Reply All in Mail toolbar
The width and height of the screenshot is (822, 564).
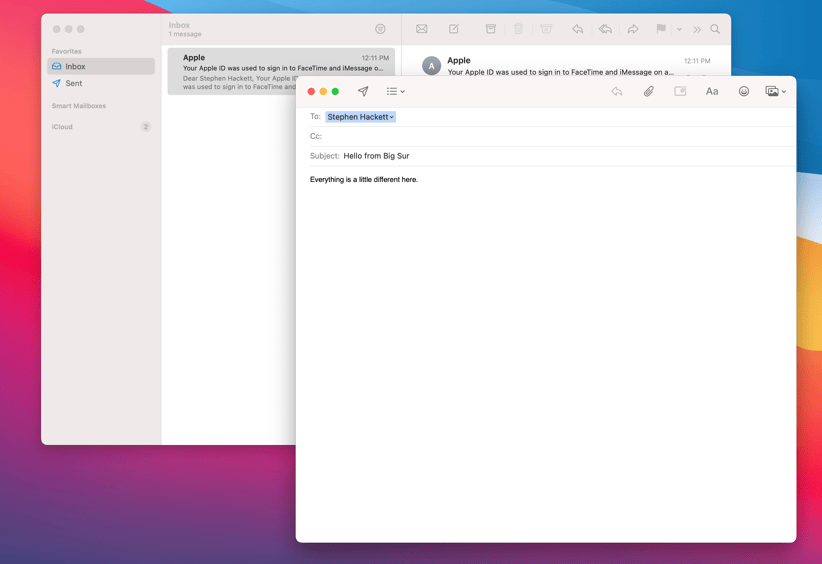605,29
